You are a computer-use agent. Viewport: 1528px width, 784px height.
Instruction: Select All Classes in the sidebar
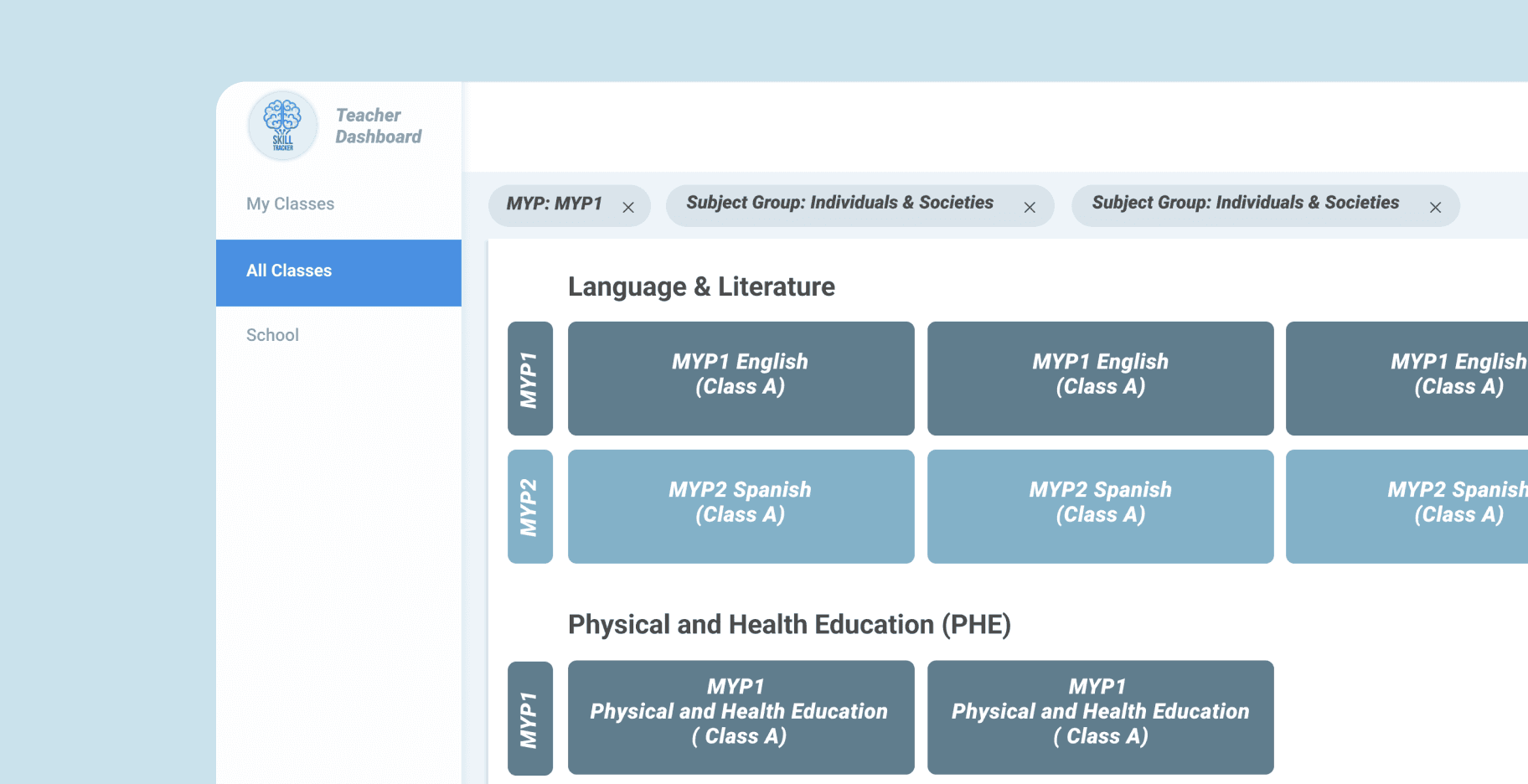pos(289,271)
